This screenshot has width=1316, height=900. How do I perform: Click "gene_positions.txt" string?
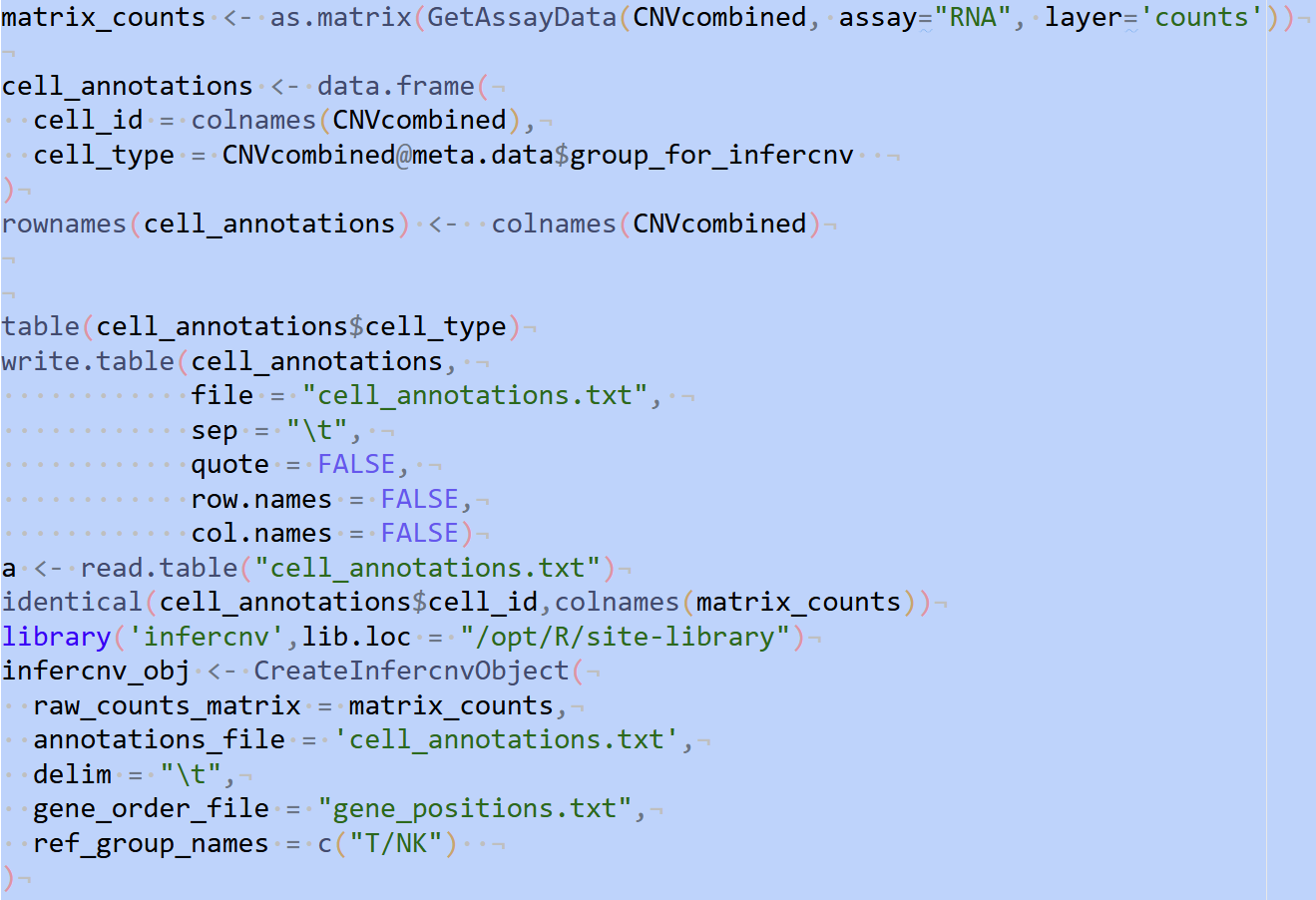point(475,809)
